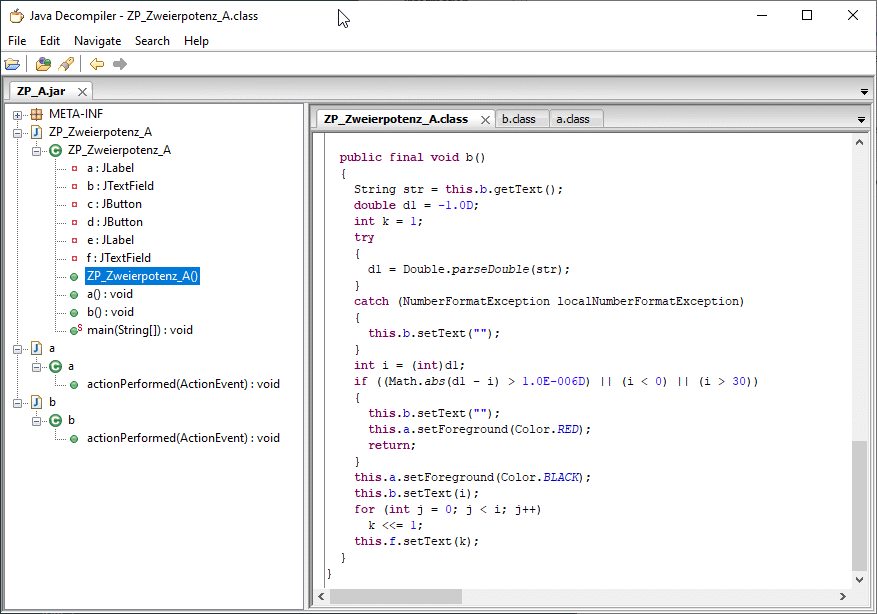877x614 pixels.
Task: Click the field icon next to f : JTextField
Action: pos(74,258)
